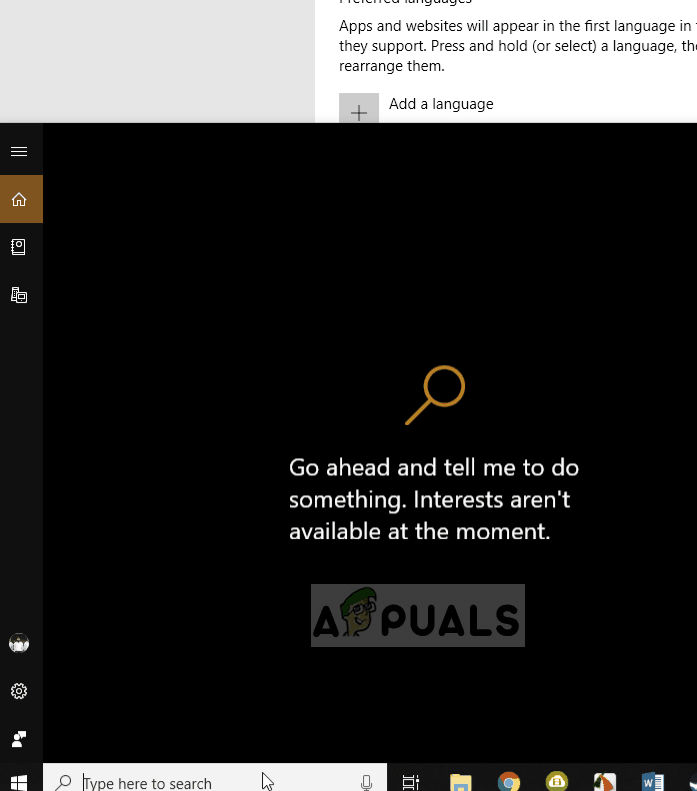Open the Cortana Notebook icon
Image resolution: width=697 pixels, height=791 pixels.
click(19, 247)
